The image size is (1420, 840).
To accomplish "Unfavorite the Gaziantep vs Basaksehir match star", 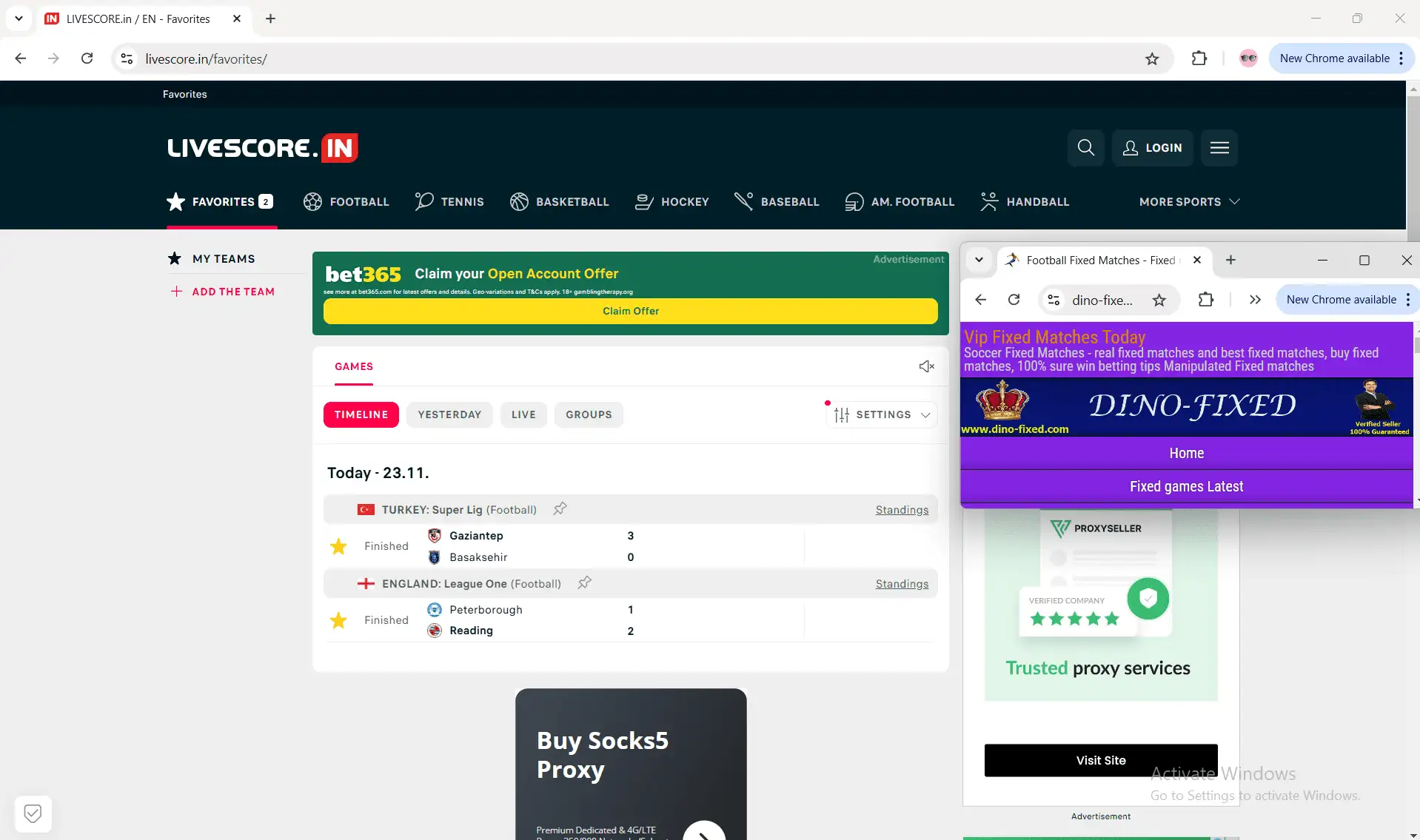I will (338, 546).
